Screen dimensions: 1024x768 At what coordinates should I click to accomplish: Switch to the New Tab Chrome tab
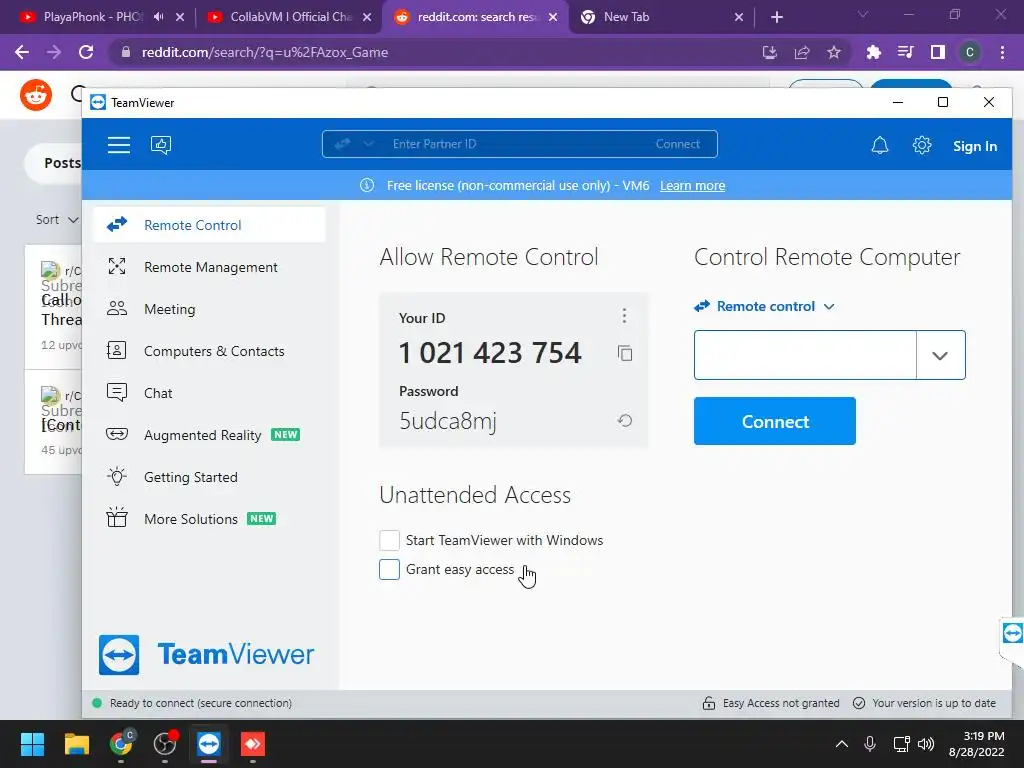[x=661, y=17]
